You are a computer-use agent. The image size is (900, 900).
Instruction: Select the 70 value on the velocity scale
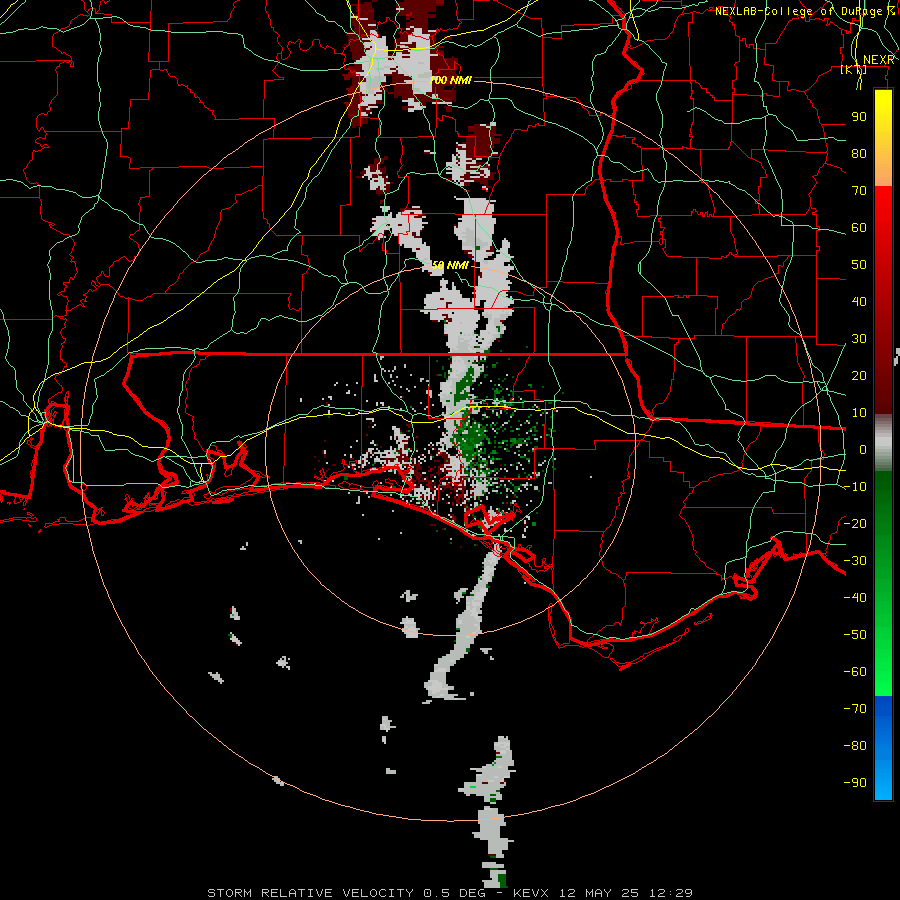pos(859,191)
